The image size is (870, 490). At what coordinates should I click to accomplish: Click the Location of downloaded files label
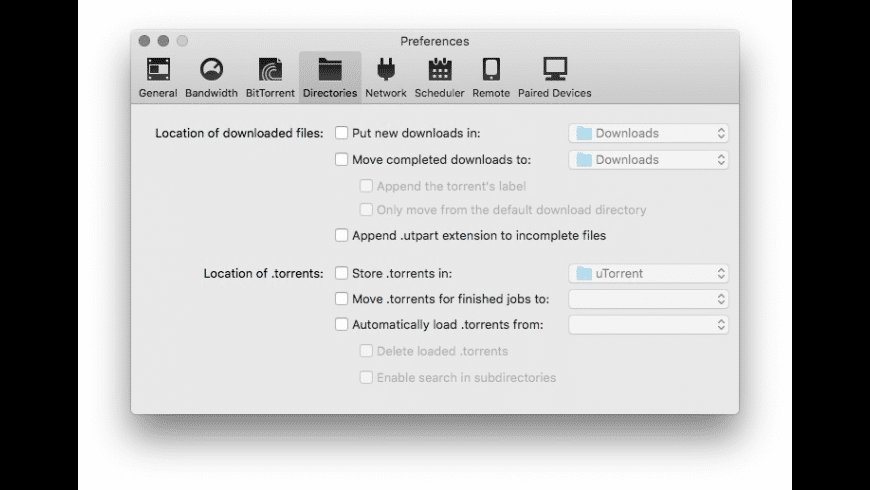tap(239, 133)
